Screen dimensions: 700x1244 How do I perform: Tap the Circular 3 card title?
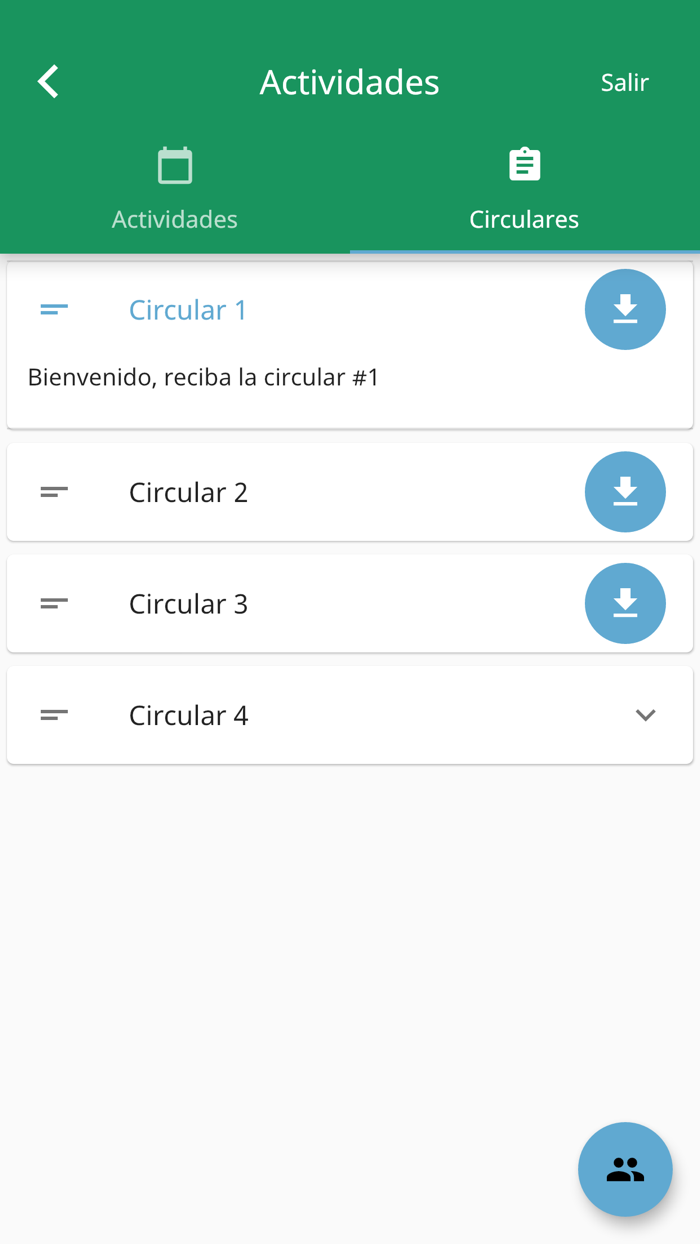click(187, 603)
